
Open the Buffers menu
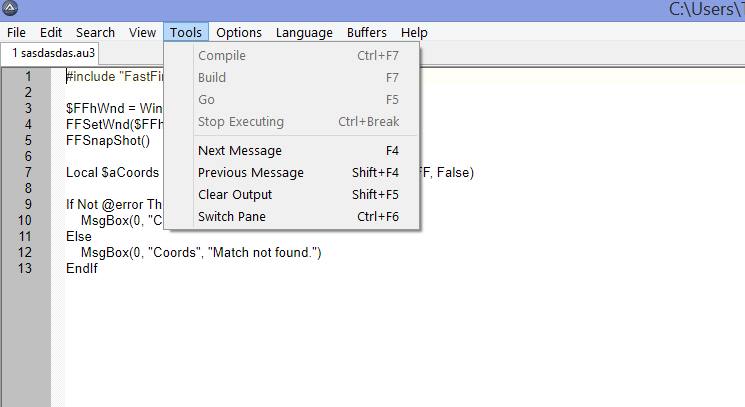[x=367, y=33]
